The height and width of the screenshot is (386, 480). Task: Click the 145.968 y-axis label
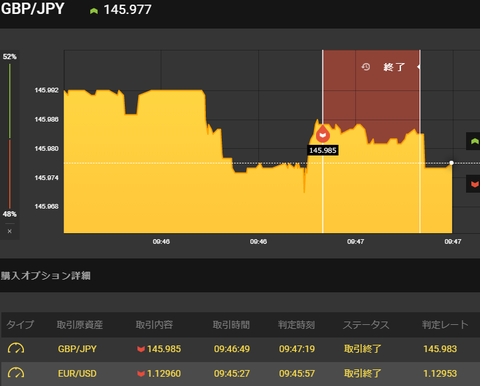[46, 207]
